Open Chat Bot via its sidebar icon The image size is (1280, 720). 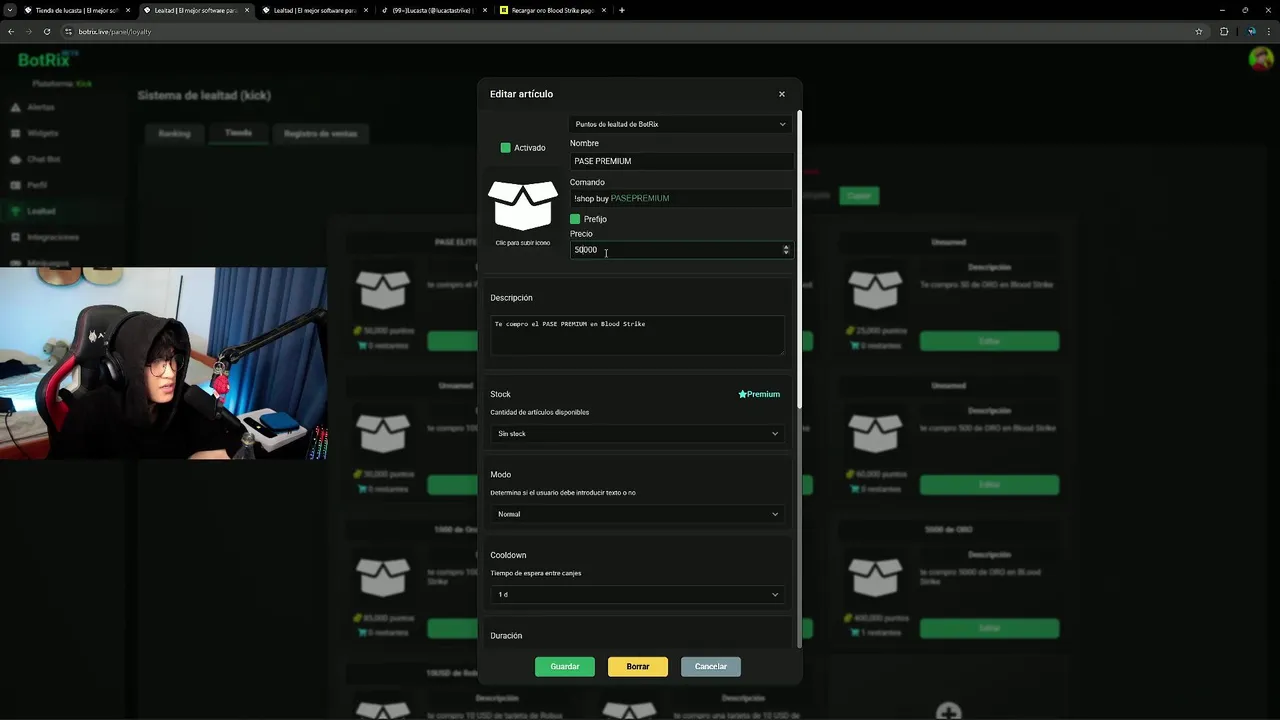pyautogui.click(x=15, y=159)
